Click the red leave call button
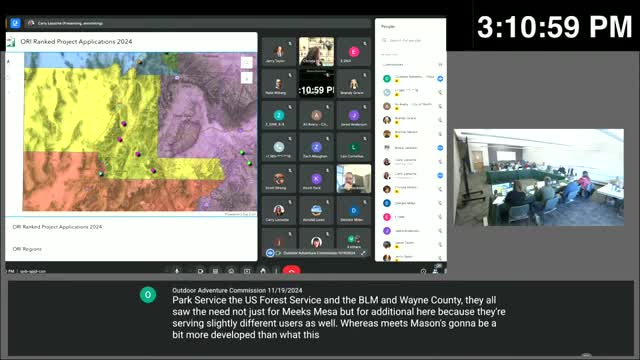 click(291, 271)
